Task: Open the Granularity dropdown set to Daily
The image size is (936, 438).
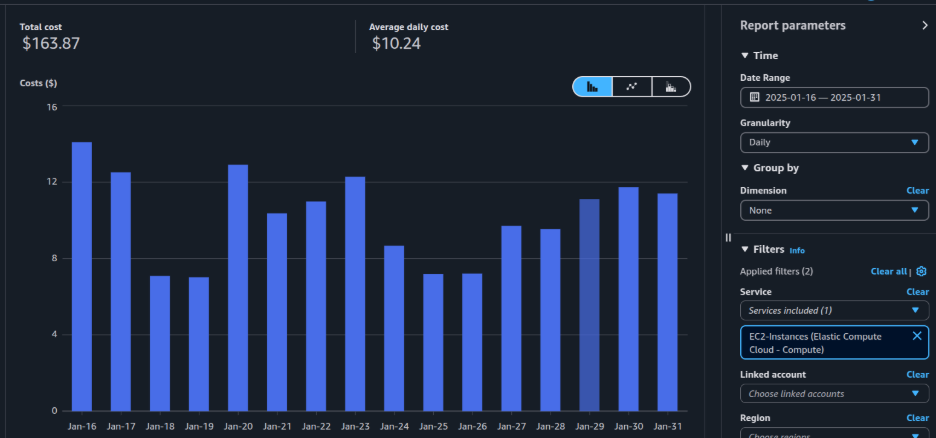Action: tap(834, 143)
